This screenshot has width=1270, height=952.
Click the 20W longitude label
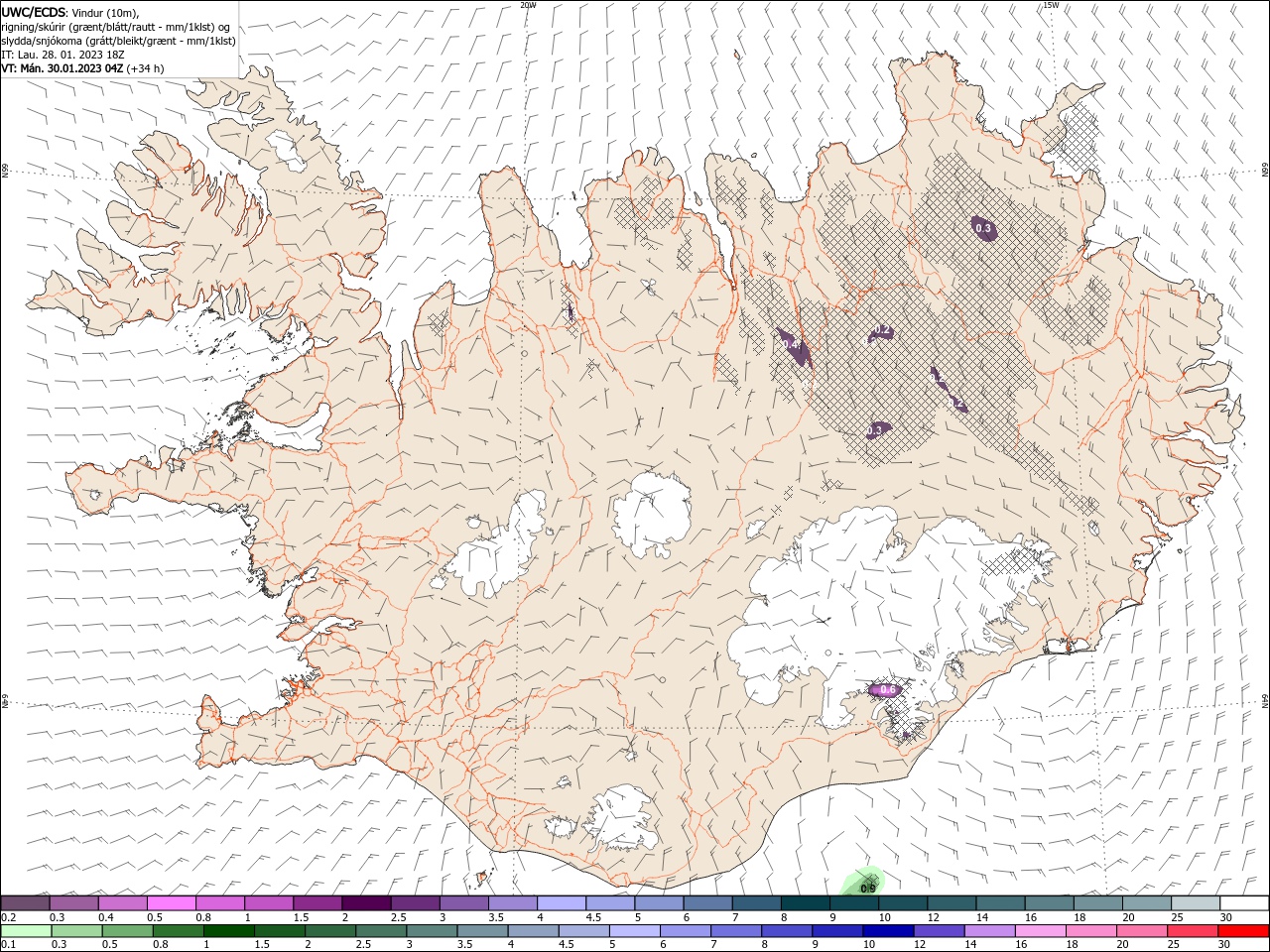528,5
